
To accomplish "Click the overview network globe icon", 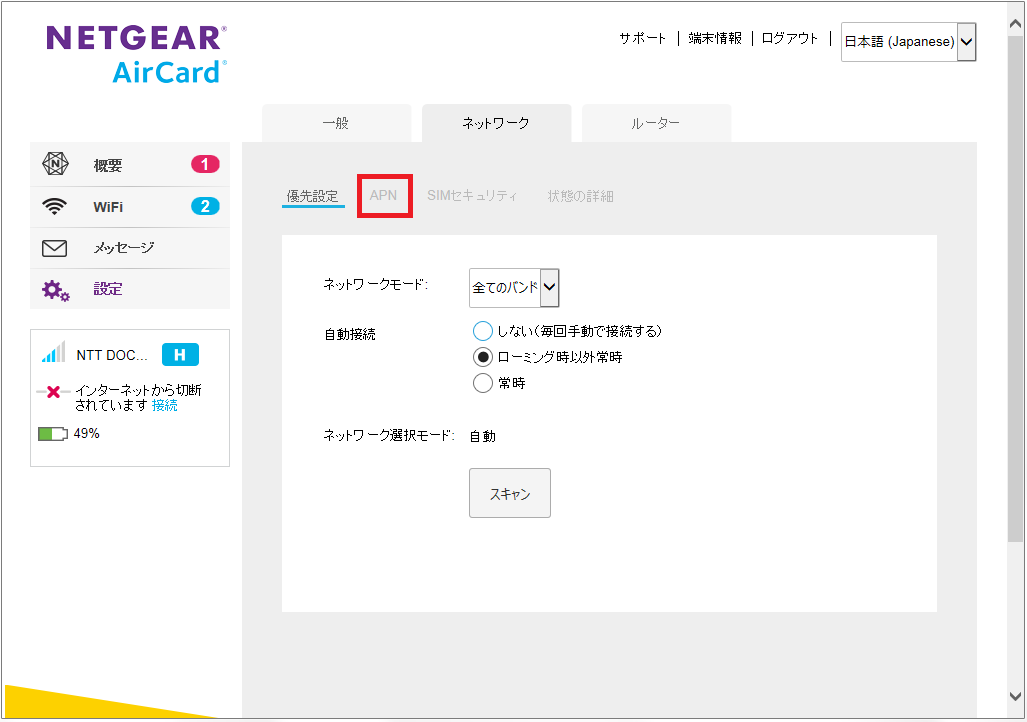I will tap(55, 164).
